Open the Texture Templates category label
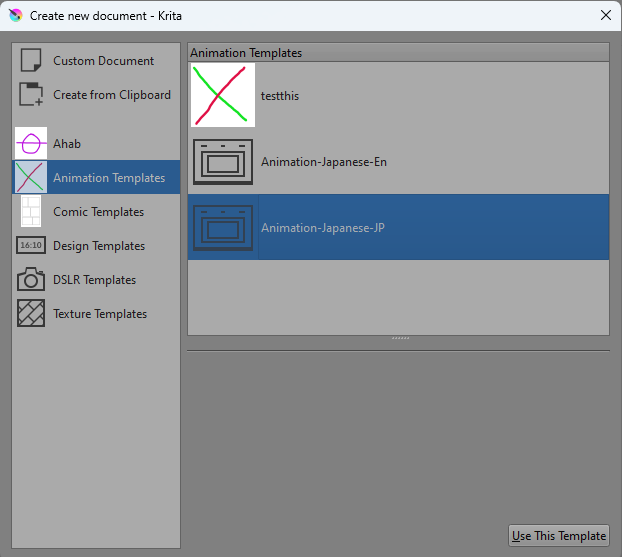622x557 pixels. (x=100, y=314)
